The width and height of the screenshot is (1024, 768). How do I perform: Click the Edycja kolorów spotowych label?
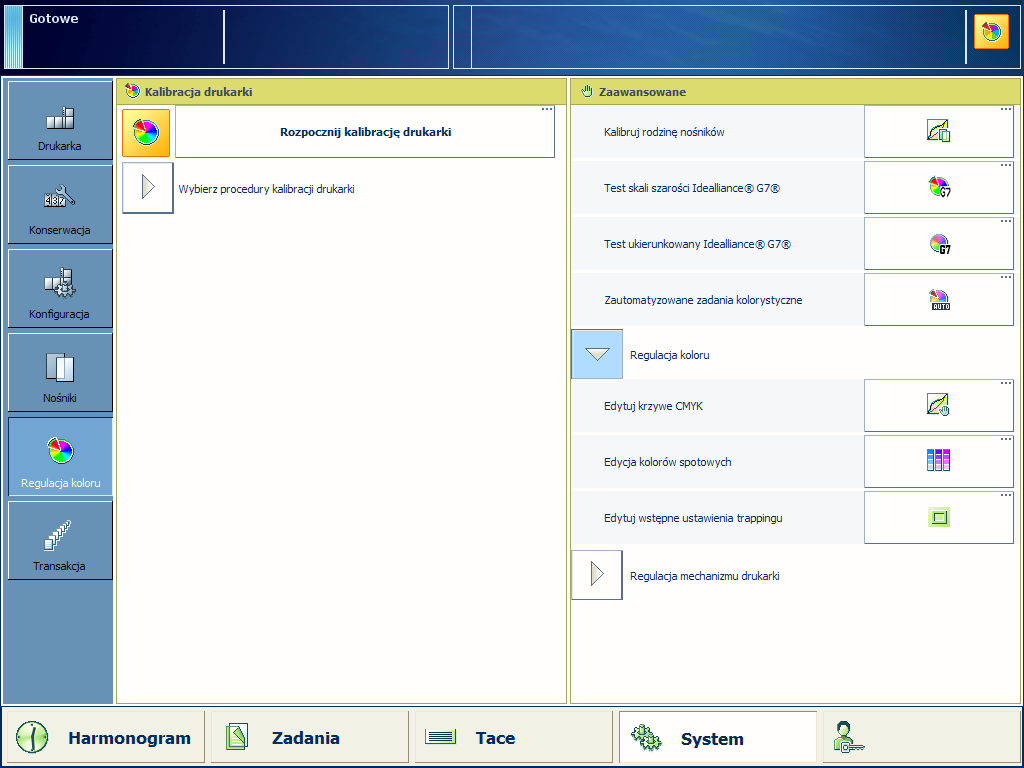click(667, 462)
